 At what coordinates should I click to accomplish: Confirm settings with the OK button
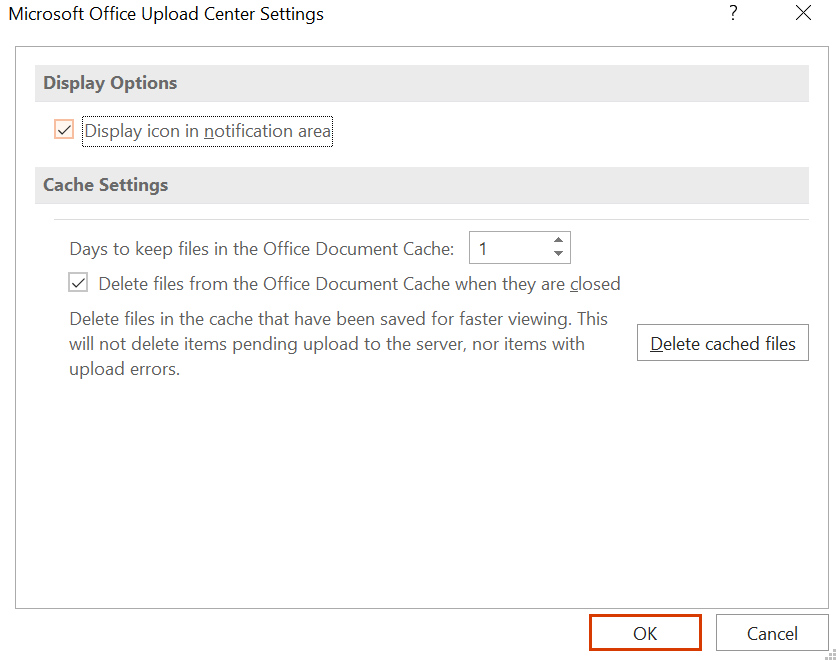pos(645,633)
